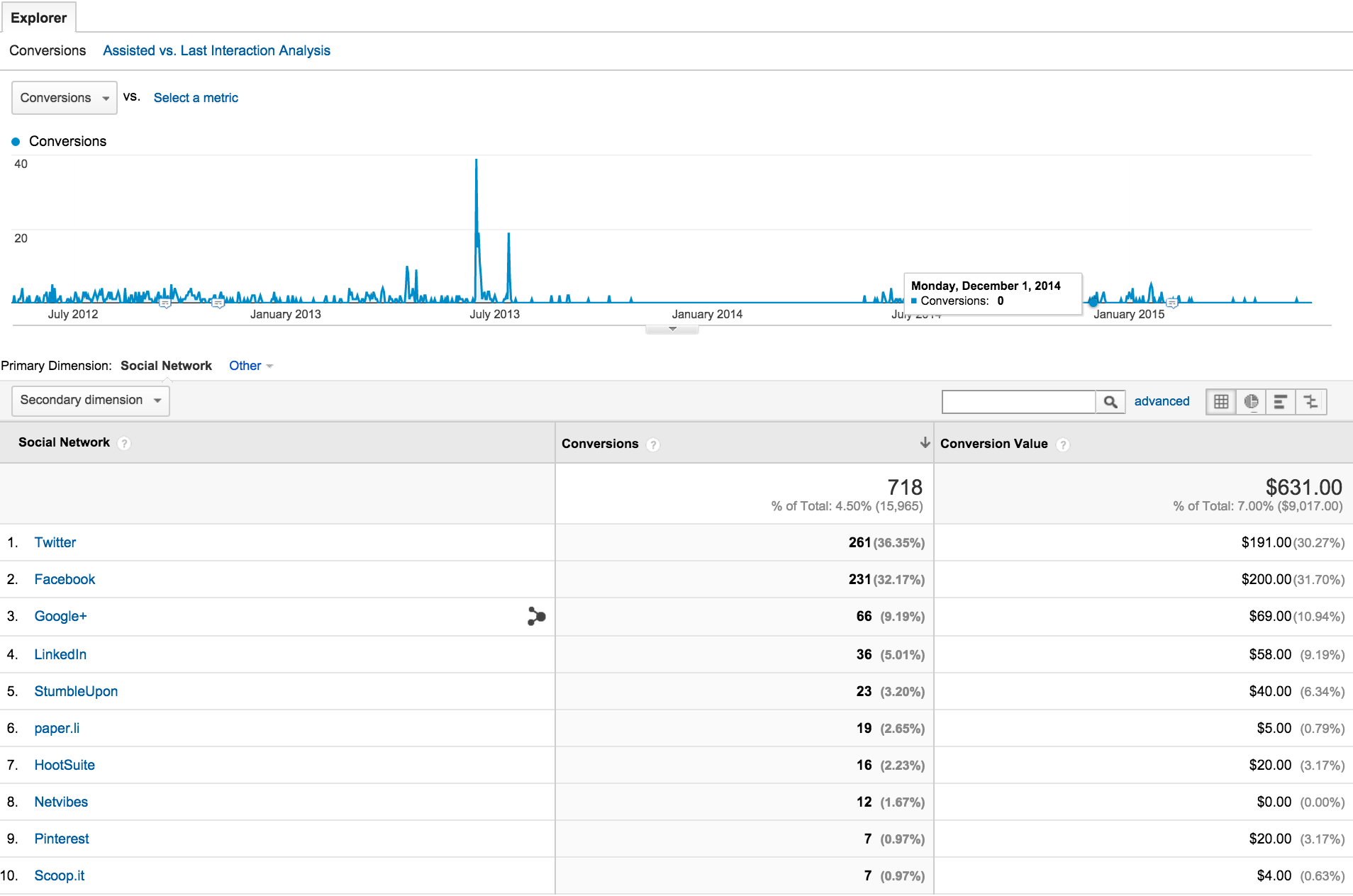Open the LinkedIn network link
The width and height of the screenshot is (1353, 896).
point(60,654)
